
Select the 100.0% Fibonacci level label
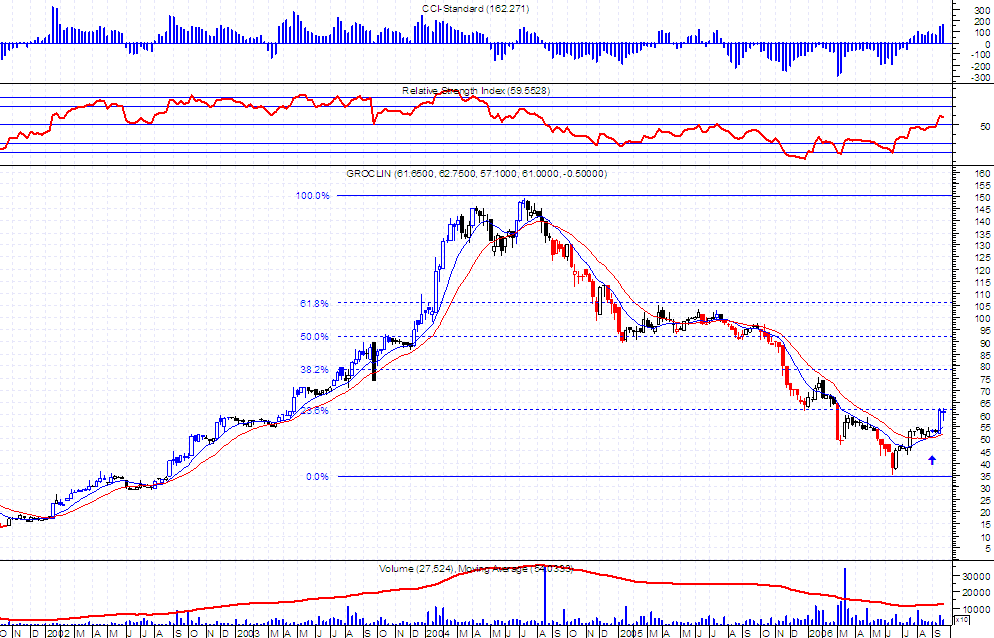313,195
